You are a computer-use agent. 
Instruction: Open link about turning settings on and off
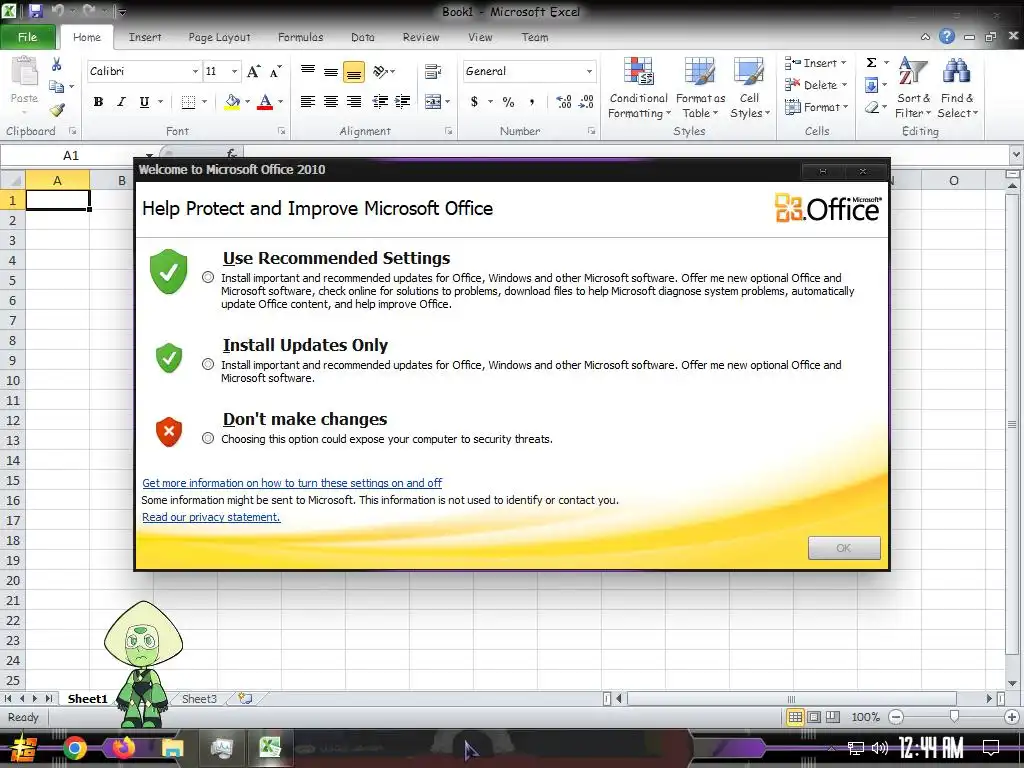(292, 483)
